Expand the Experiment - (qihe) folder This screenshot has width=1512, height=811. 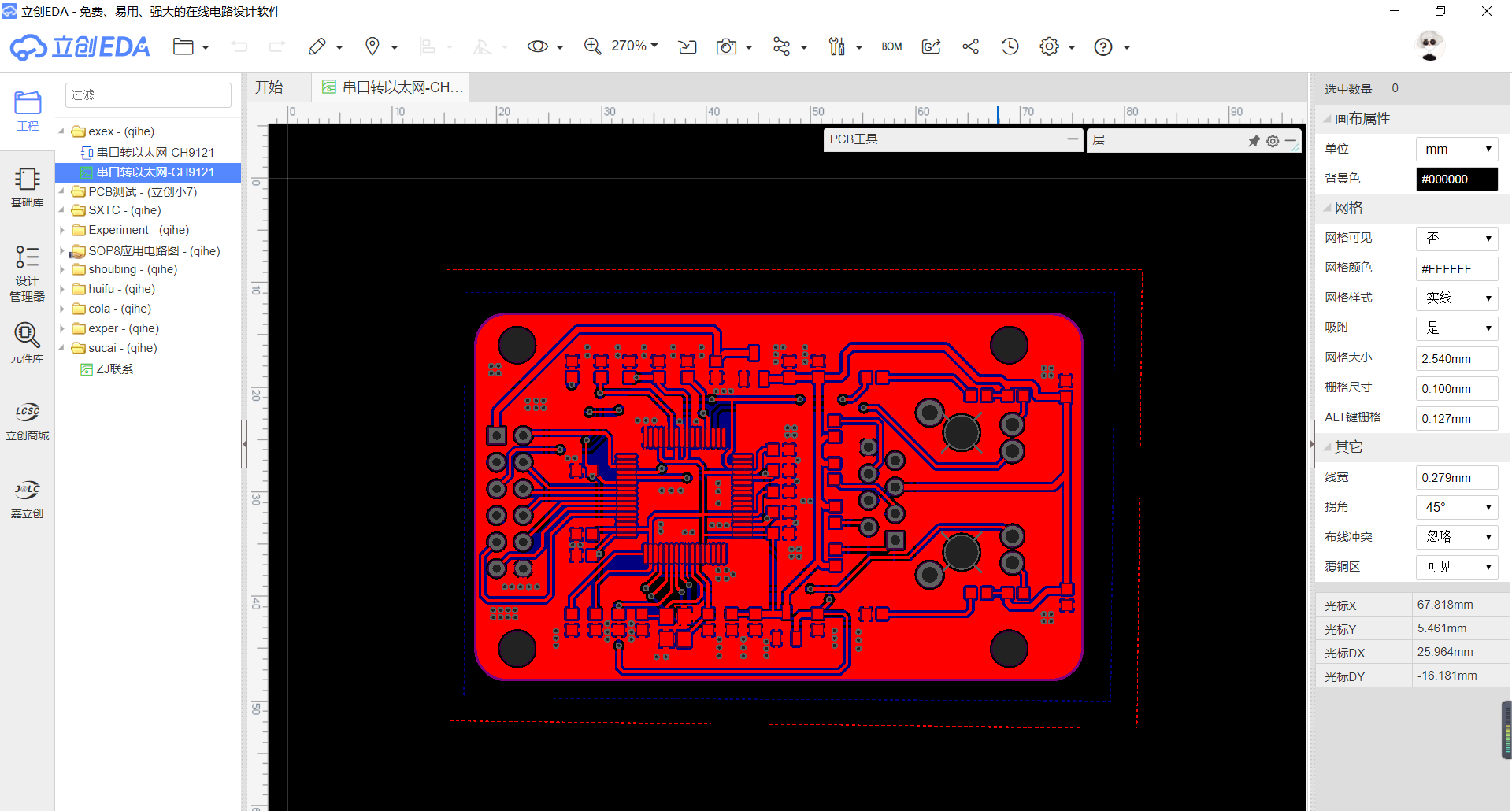tap(62, 230)
